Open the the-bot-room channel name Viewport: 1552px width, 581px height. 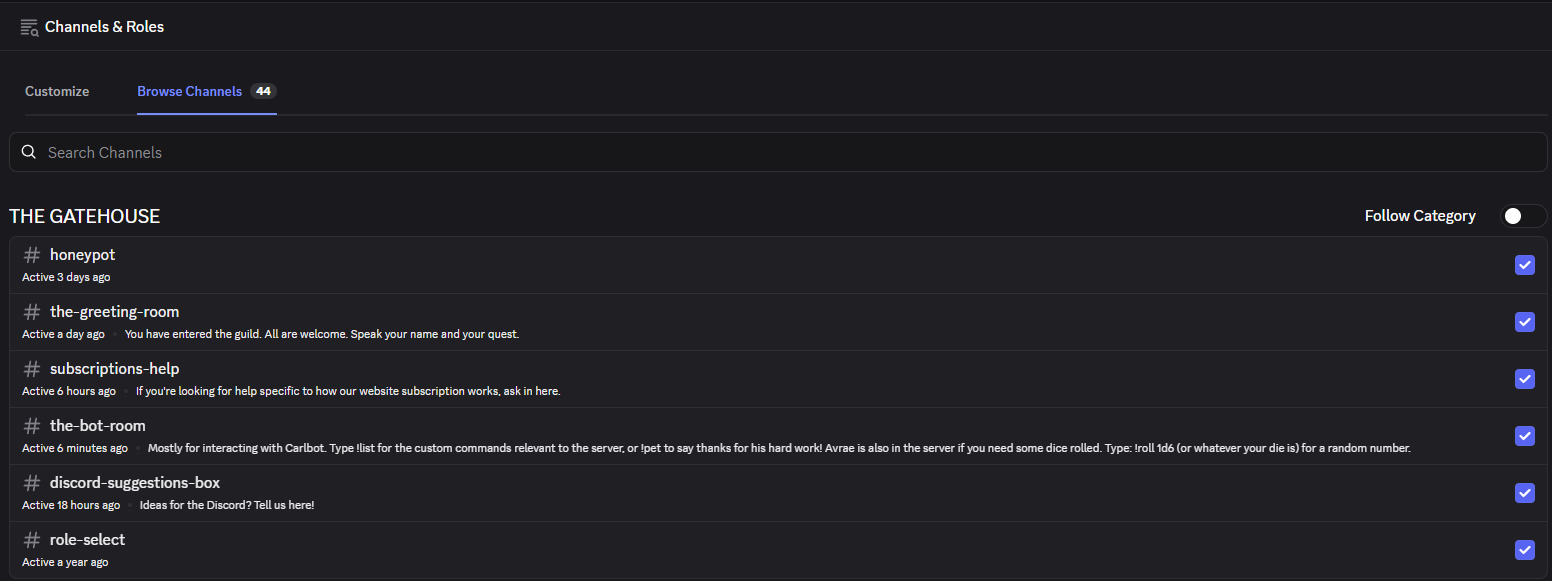point(98,426)
